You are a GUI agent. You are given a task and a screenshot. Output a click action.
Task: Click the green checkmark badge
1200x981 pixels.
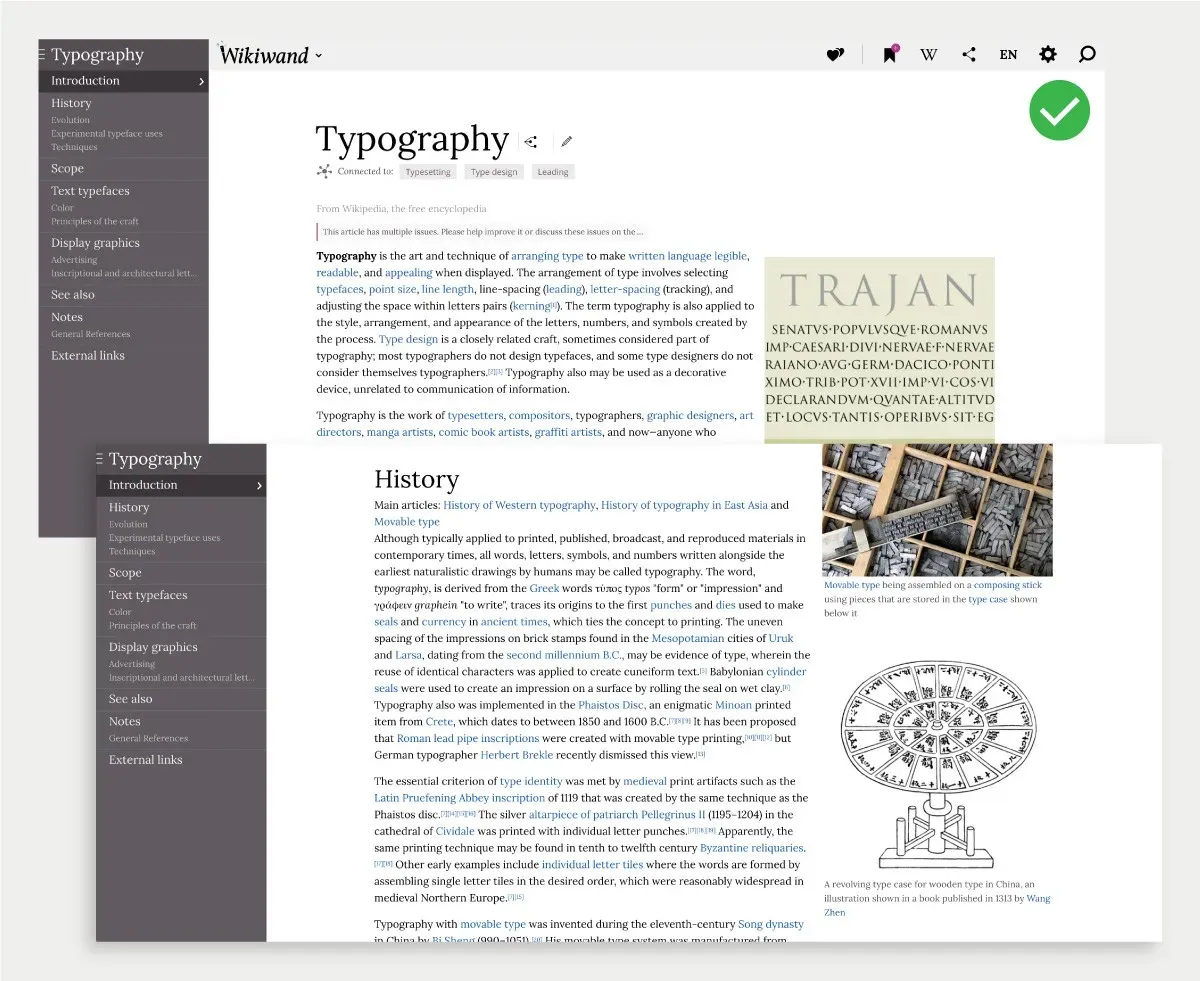1059,110
